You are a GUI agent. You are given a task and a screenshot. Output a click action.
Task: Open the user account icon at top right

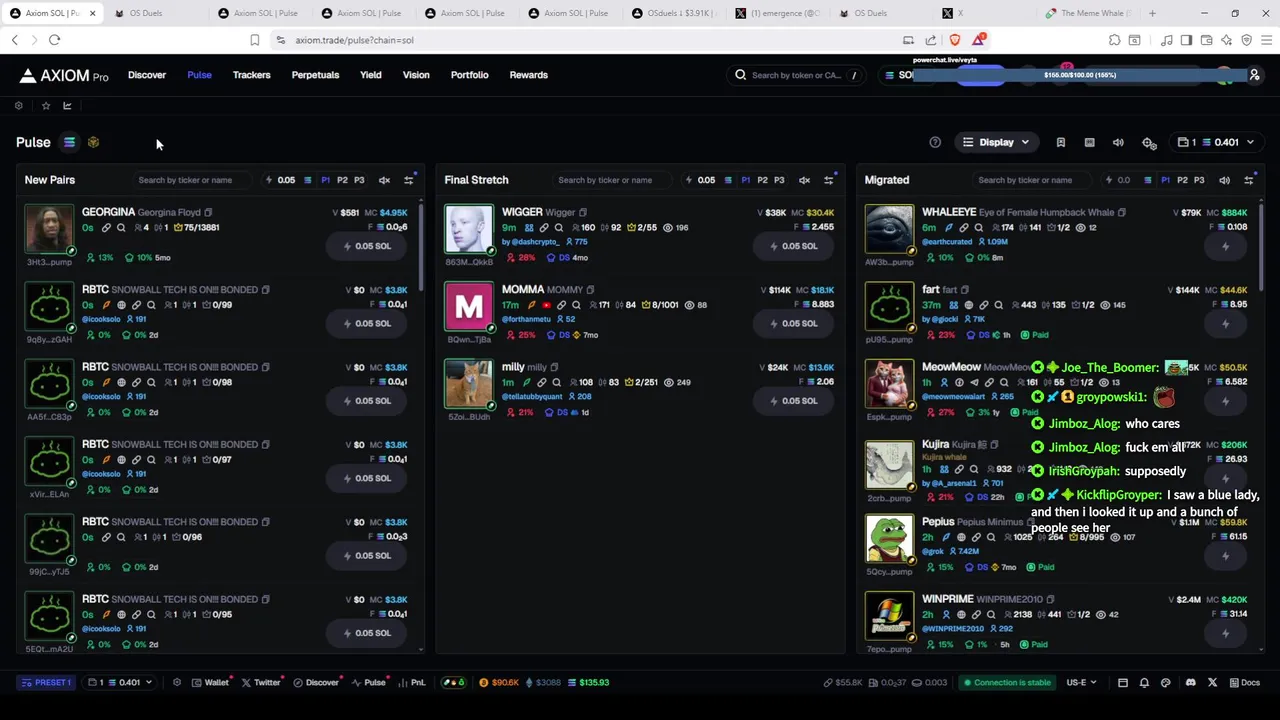pyautogui.click(x=1254, y=75)
